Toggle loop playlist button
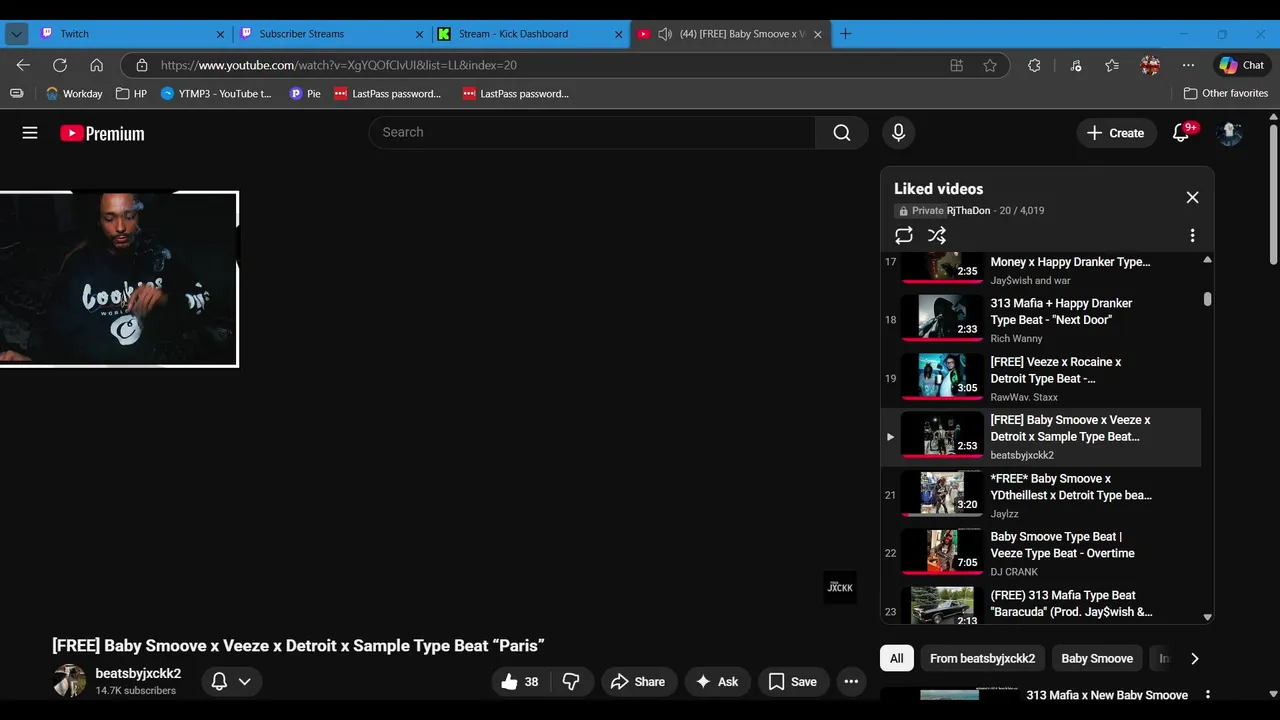Viewport: 1280px width, 720px height. 904,235
